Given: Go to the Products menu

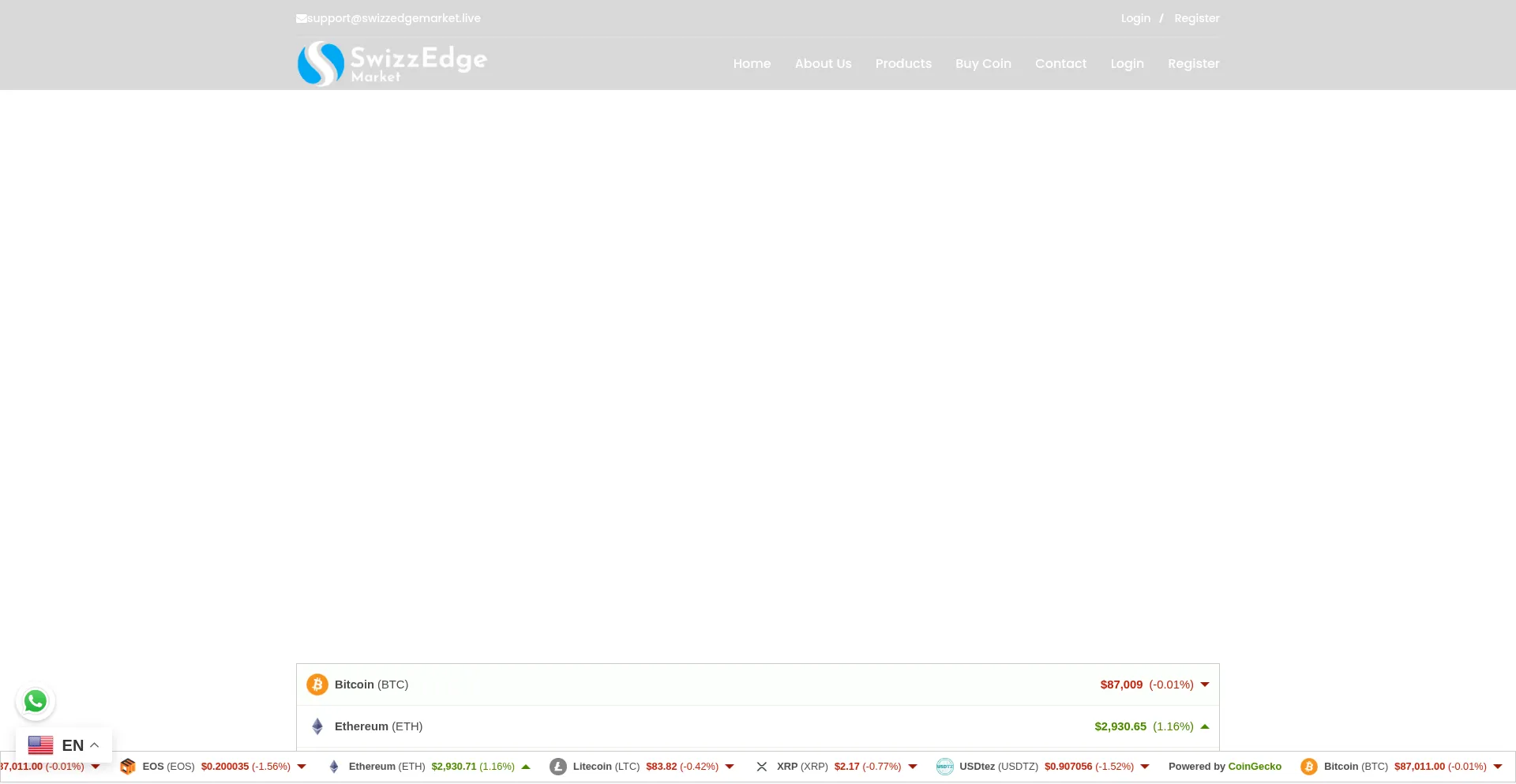Looking at the screenshot, I should [903, 64].
